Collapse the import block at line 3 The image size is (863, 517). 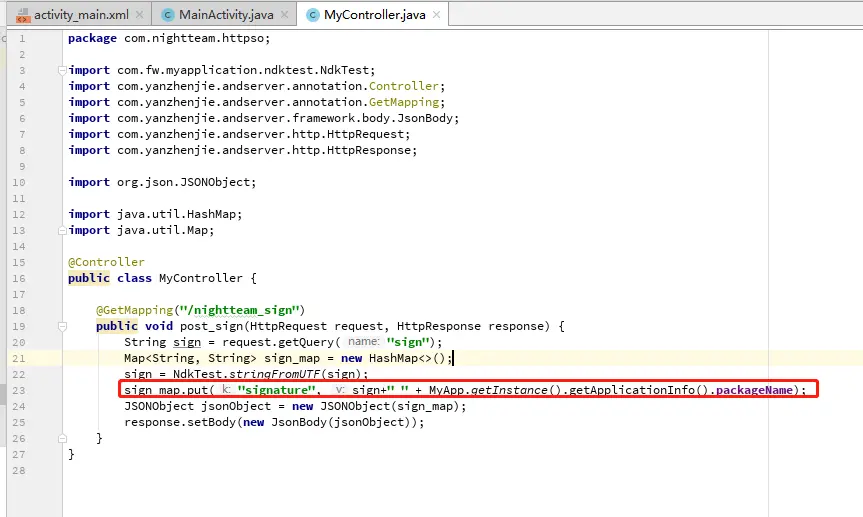point(62,70)
